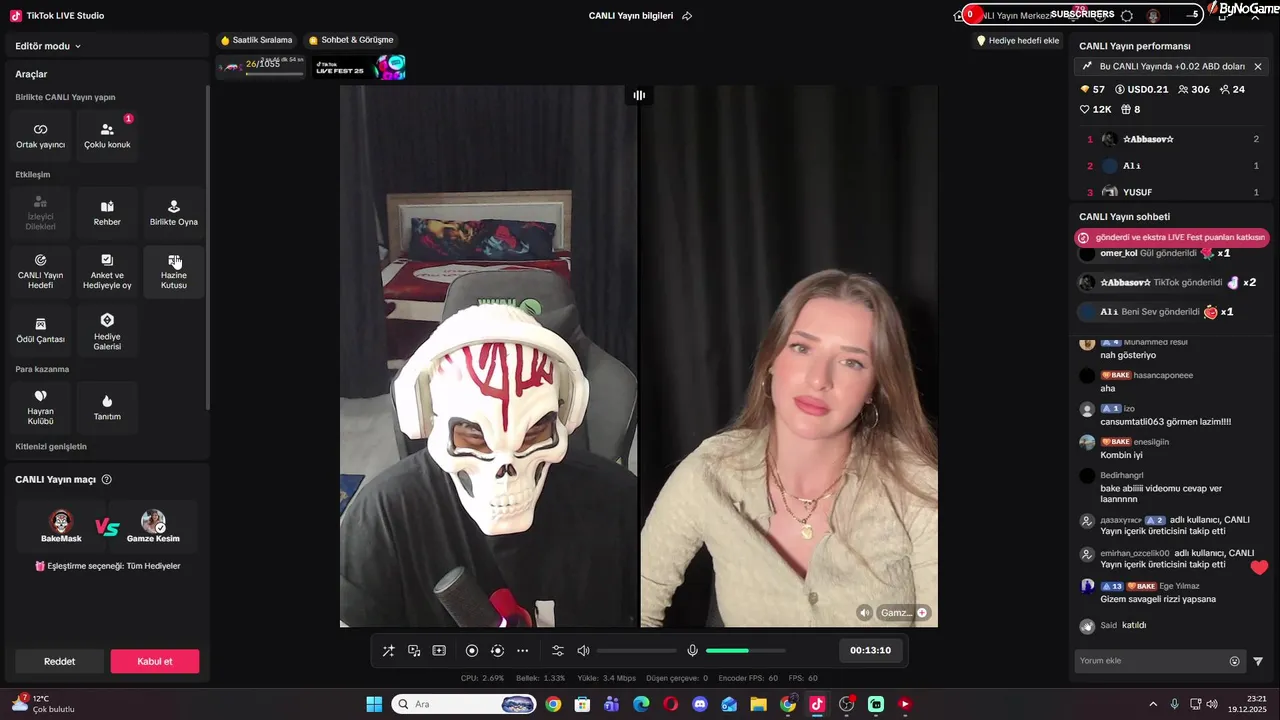Click the add-scene screen icon in control bar

point(439,651)
